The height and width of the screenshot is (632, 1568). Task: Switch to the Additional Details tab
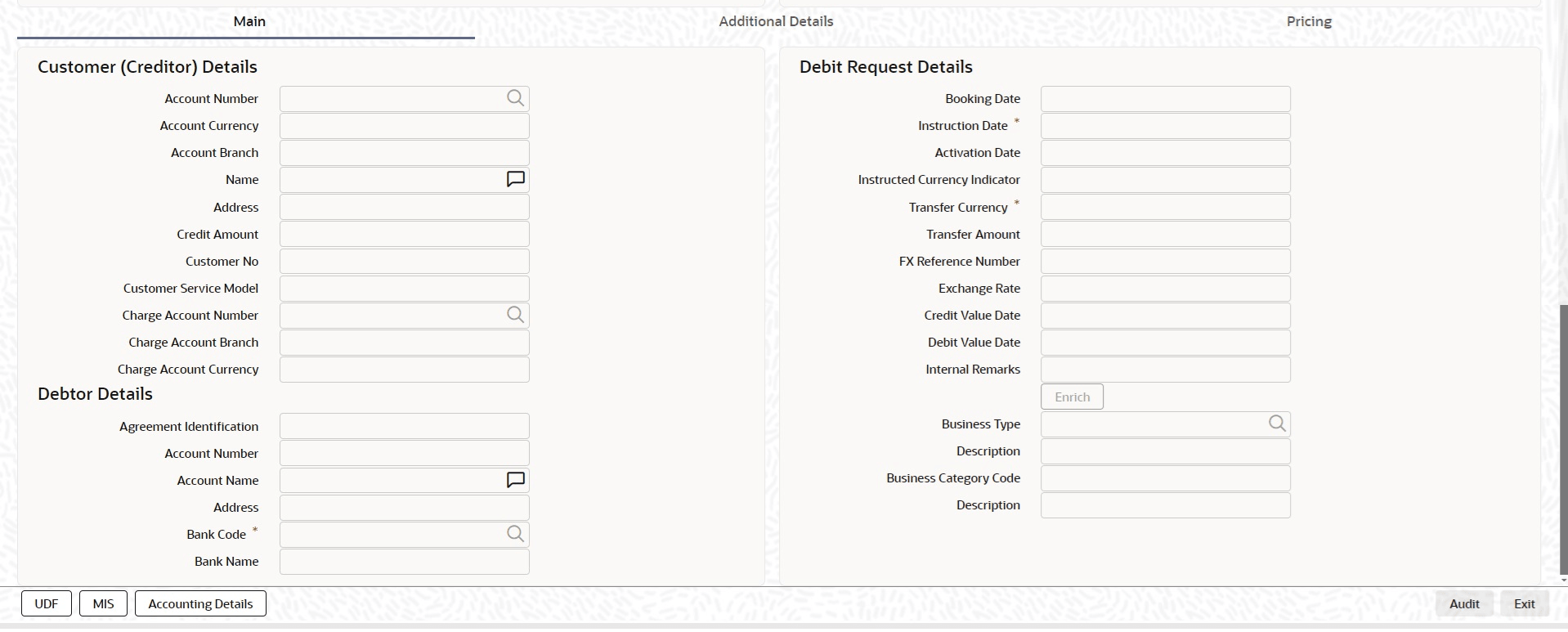point(776,21)
